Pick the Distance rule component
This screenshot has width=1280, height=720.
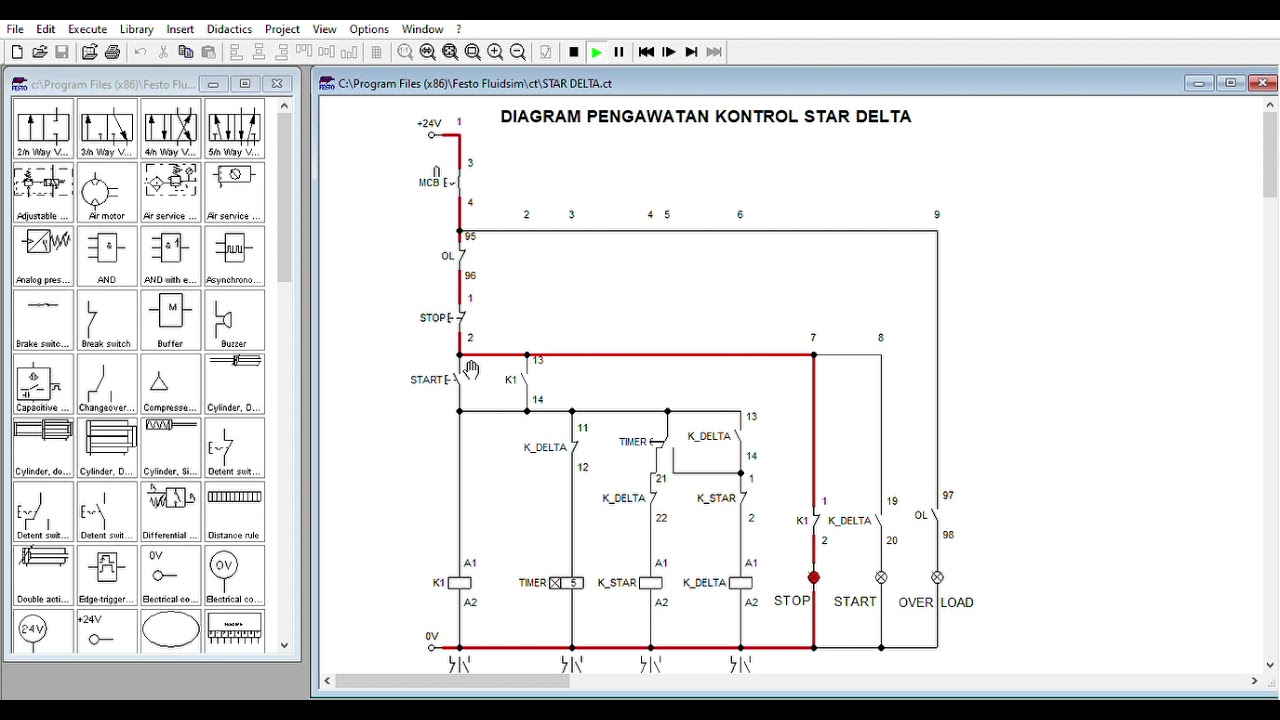tap(234, 513)
